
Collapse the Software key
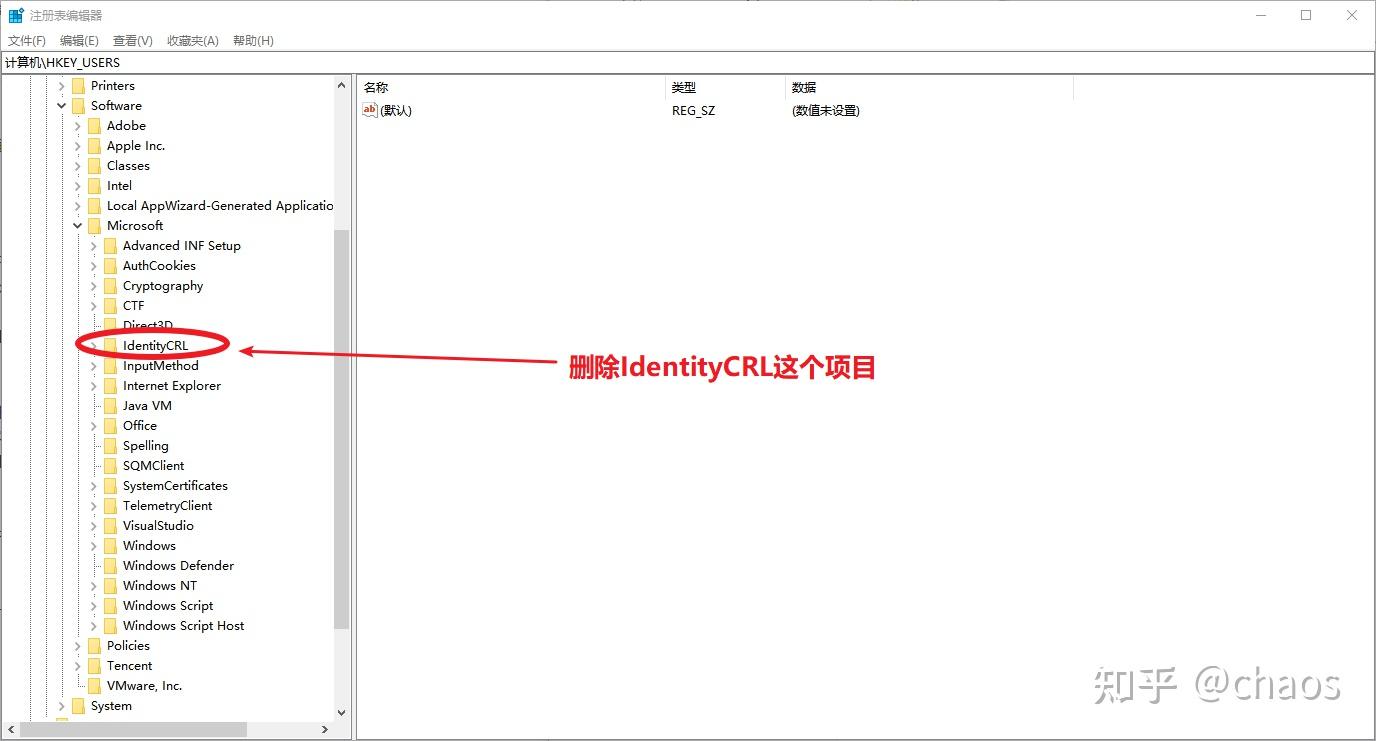[x=62, y=106]
